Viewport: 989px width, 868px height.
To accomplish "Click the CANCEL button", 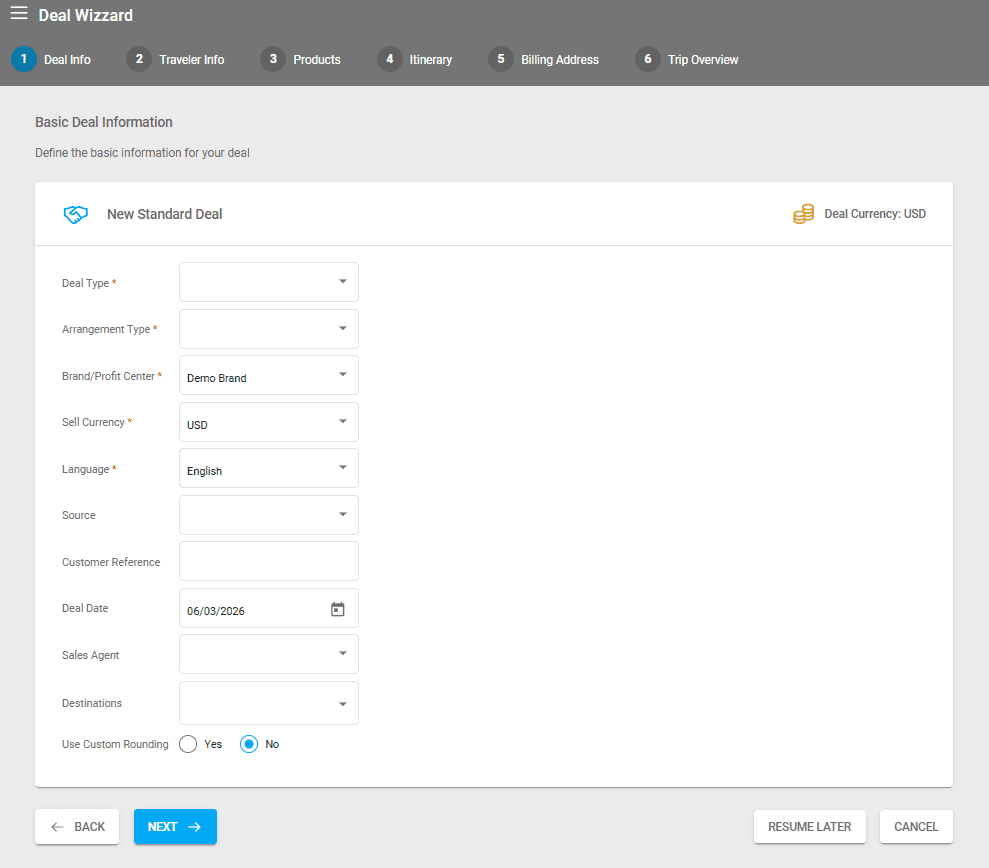I will click(916, 827).
